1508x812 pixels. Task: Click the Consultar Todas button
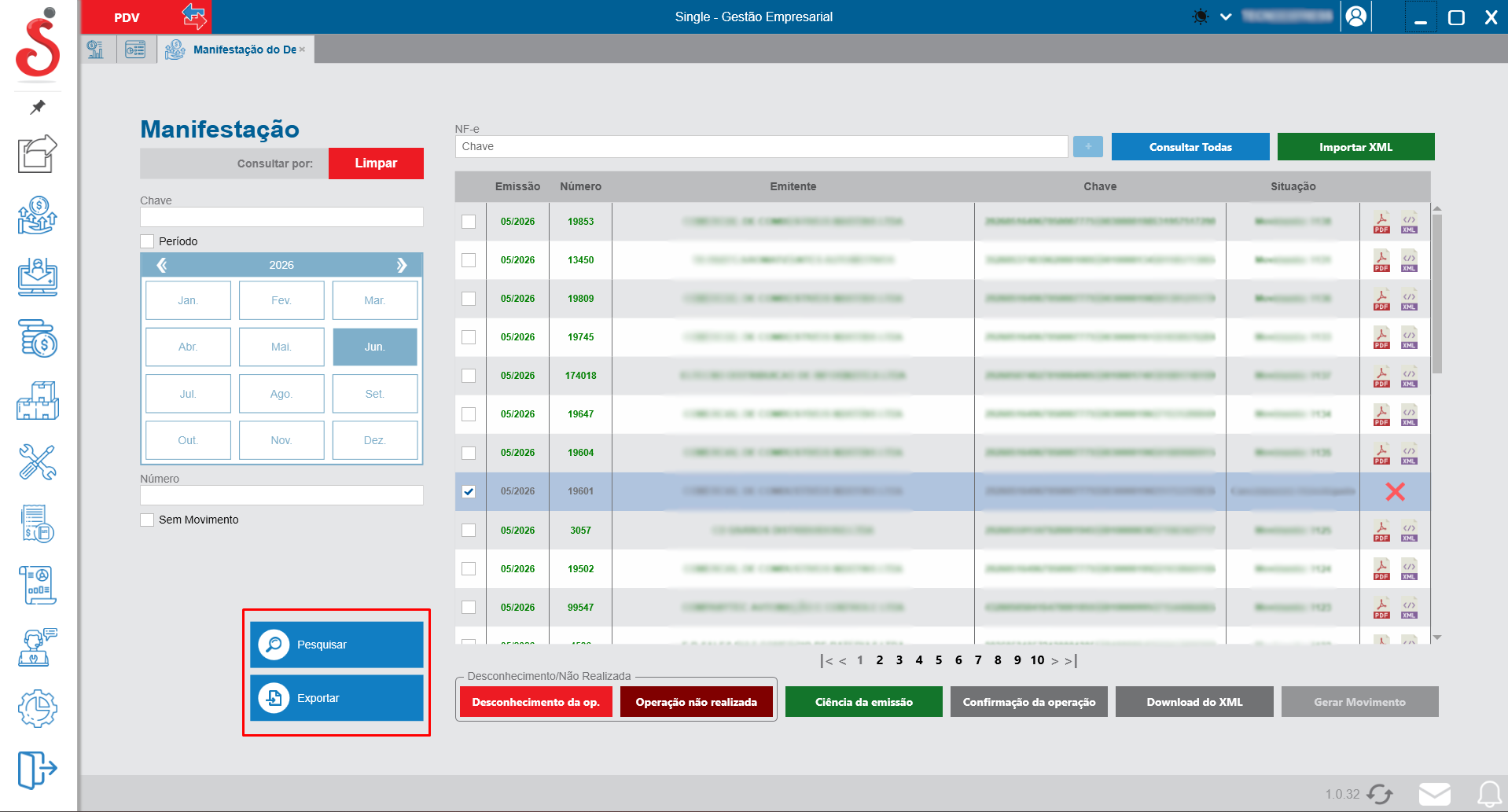click(x=1190, y=147)
